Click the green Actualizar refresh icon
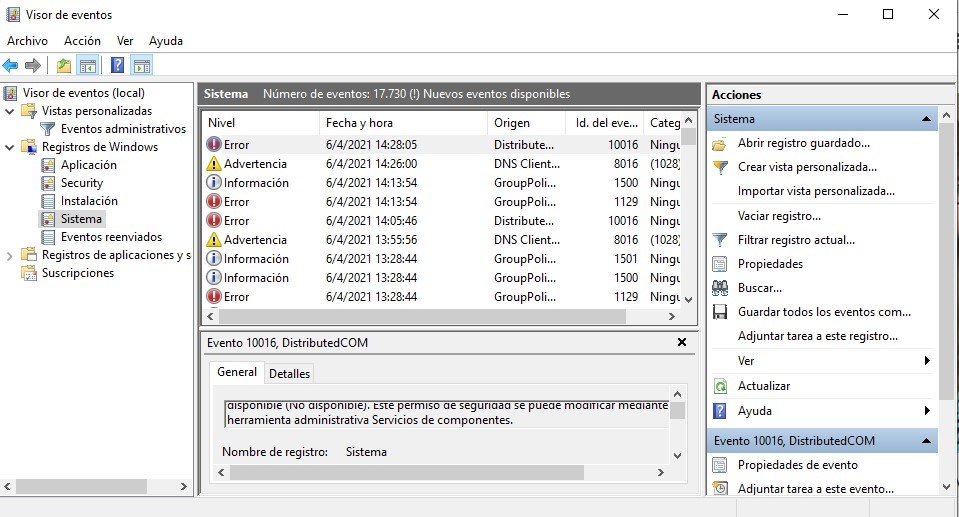Viewport: 959px width, 517px height. (719, 386)
